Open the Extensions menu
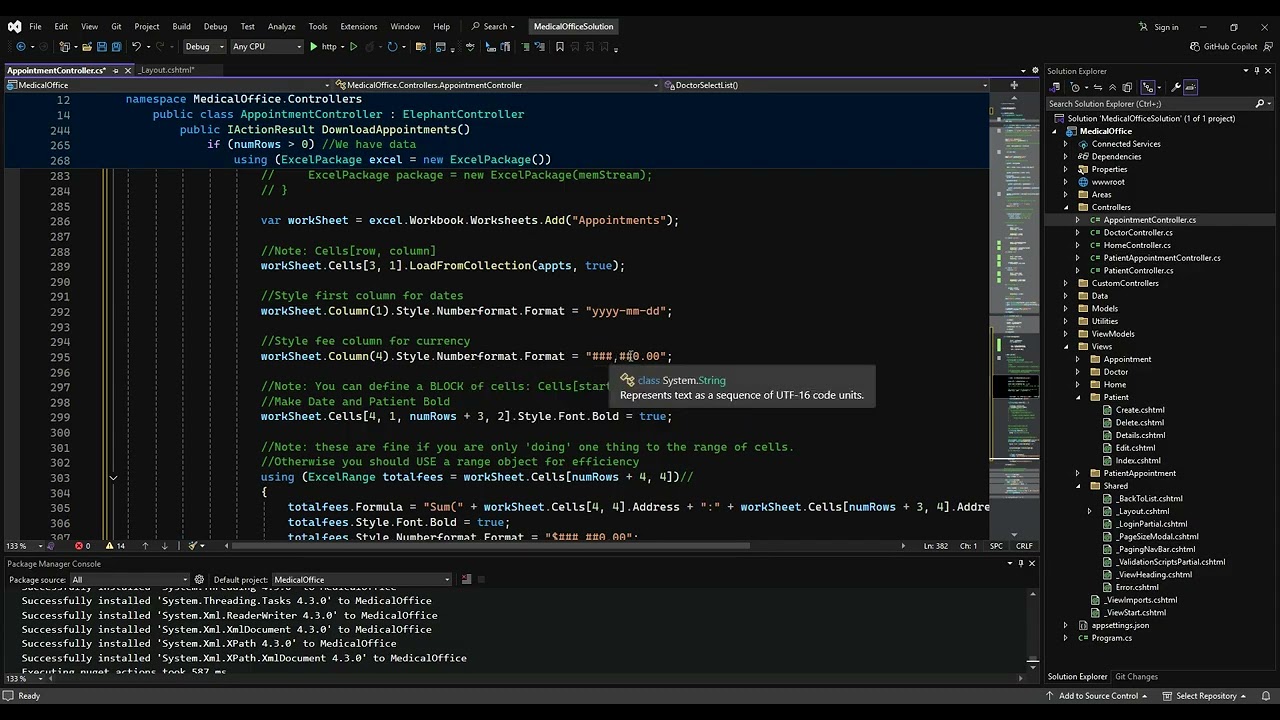The height and width of the screenshot is (720, 1280). click(358, 27)
